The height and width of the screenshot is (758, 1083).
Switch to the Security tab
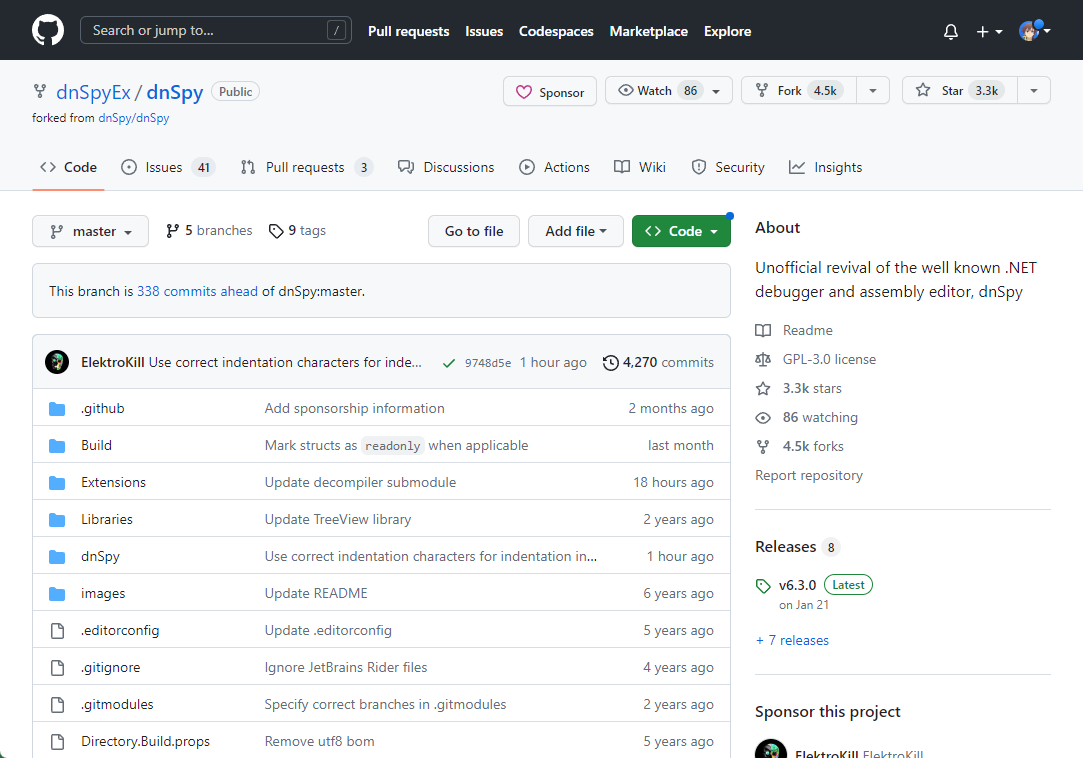click(x=728, y=167)
